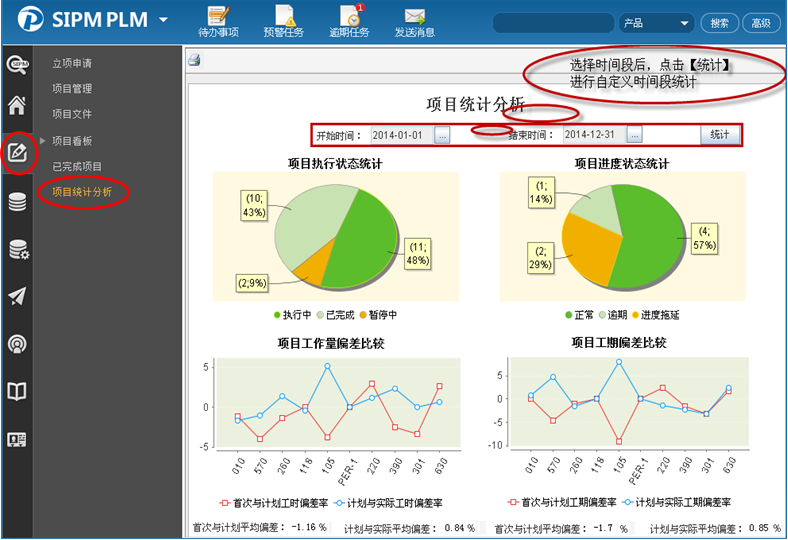Click the print icon above the report

(195, 59)
